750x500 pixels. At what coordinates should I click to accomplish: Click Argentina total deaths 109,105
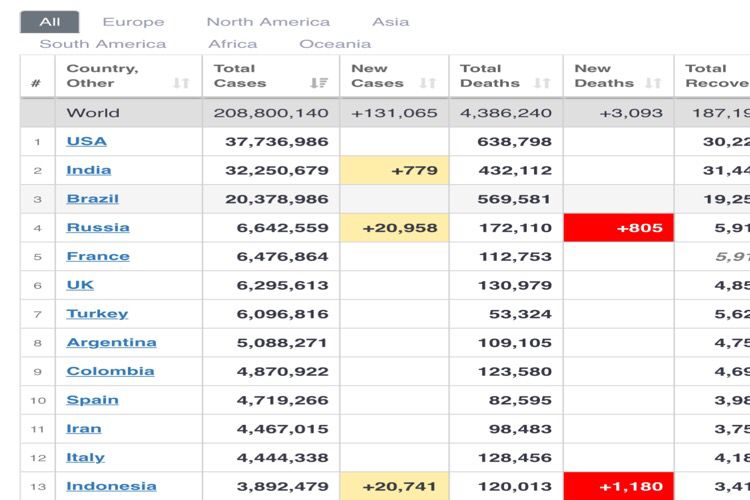(x=515, y=343)
